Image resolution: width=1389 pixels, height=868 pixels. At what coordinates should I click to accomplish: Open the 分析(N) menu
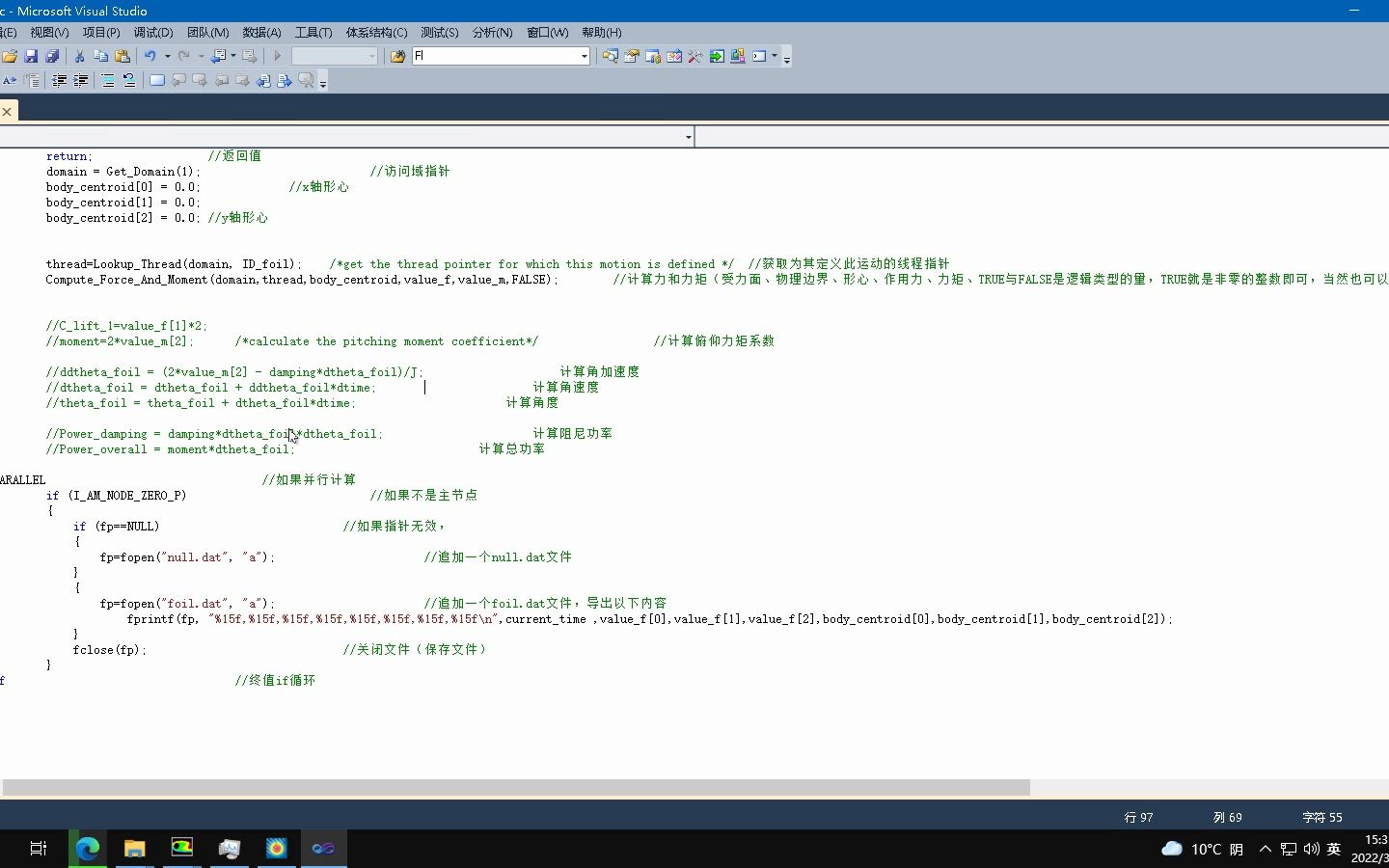click(x=493, y=33)
